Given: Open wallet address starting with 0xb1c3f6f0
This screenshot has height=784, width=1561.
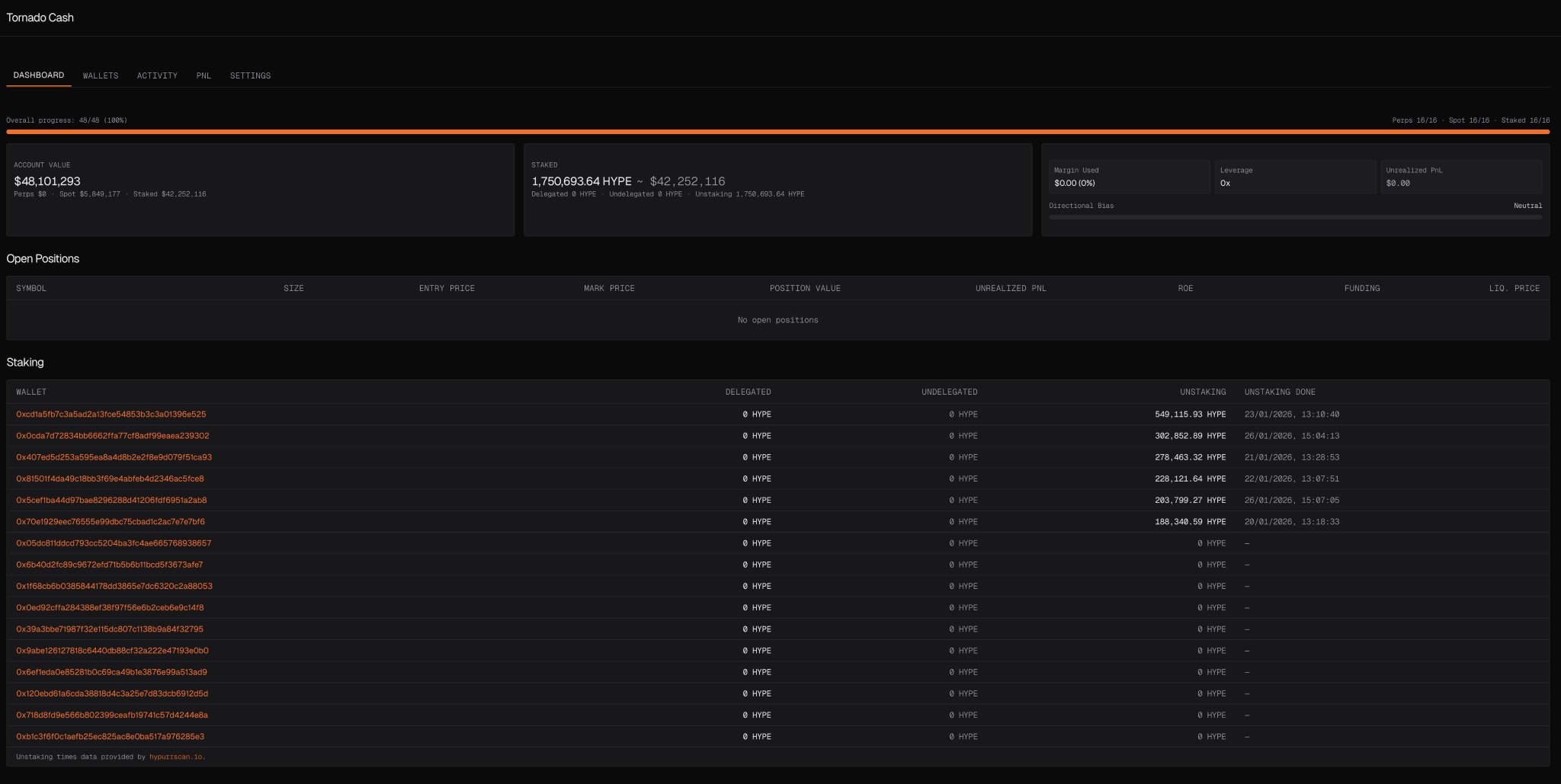Looking at the screenshot, I should pos(110,737).
